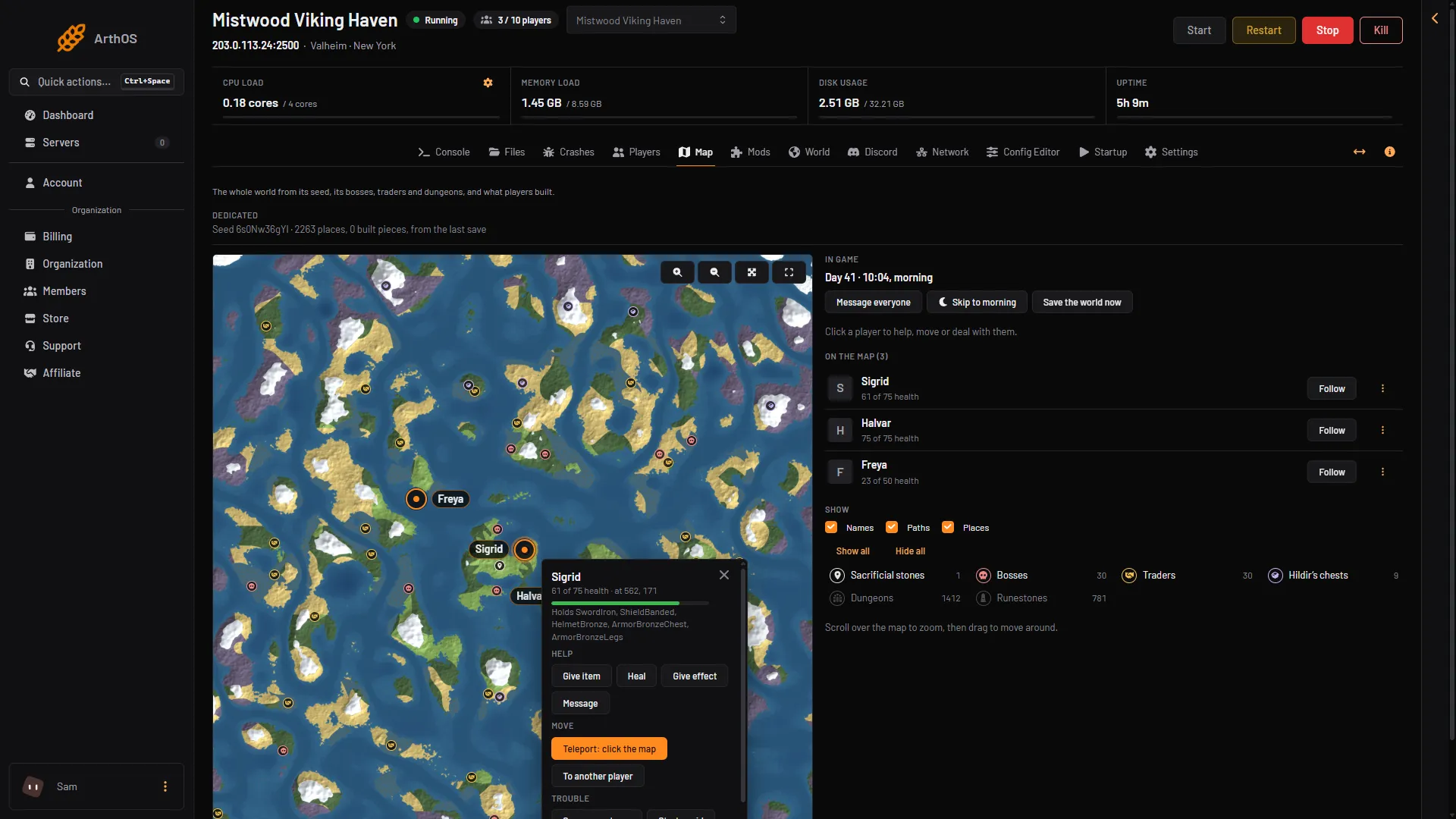The width and height of the screenshot is (1456, 819).
Task: Collapse the right side panel chevron
Action: [1435, 18]
